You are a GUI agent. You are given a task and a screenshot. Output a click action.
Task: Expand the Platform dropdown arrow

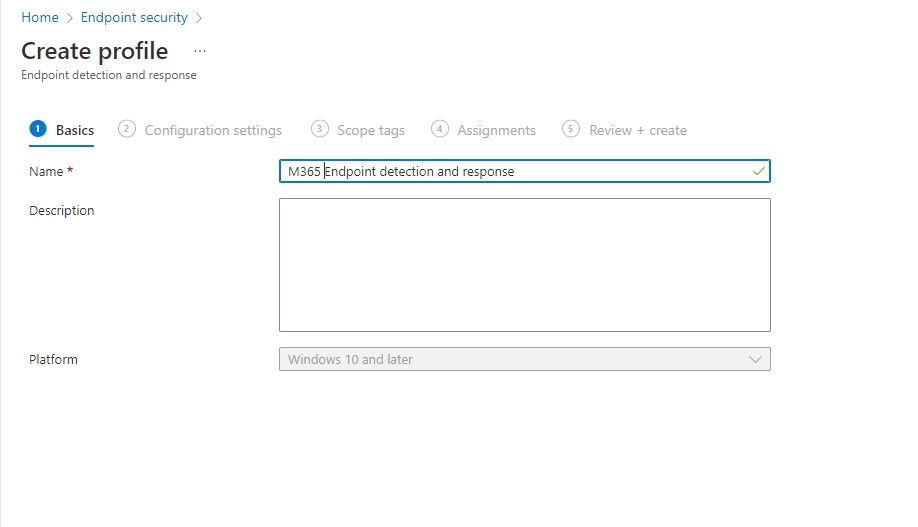click(x=755, y=360)
